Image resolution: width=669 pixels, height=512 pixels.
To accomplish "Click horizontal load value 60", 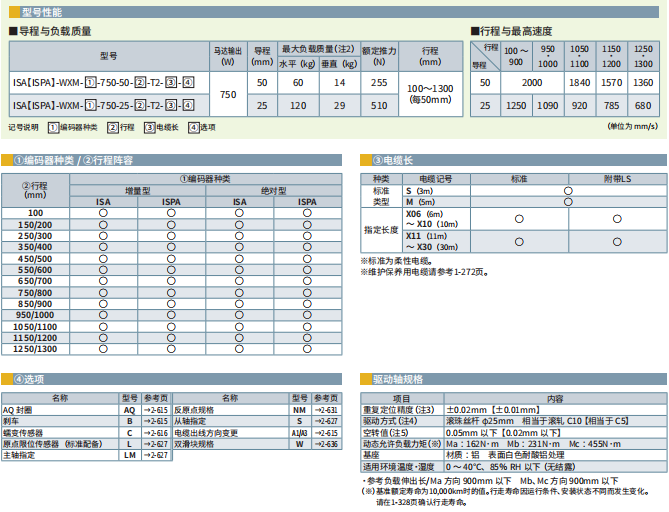I will point(298,83).
